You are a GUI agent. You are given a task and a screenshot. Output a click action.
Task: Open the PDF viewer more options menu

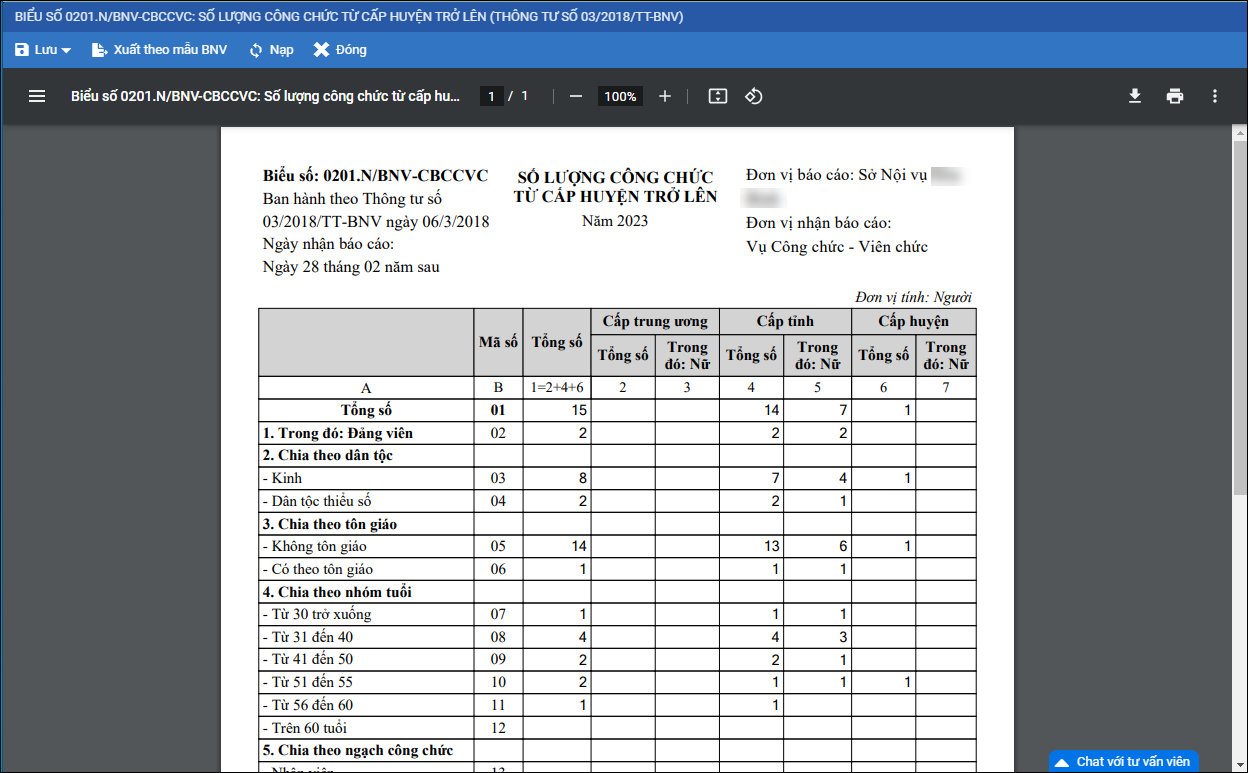1215,96
